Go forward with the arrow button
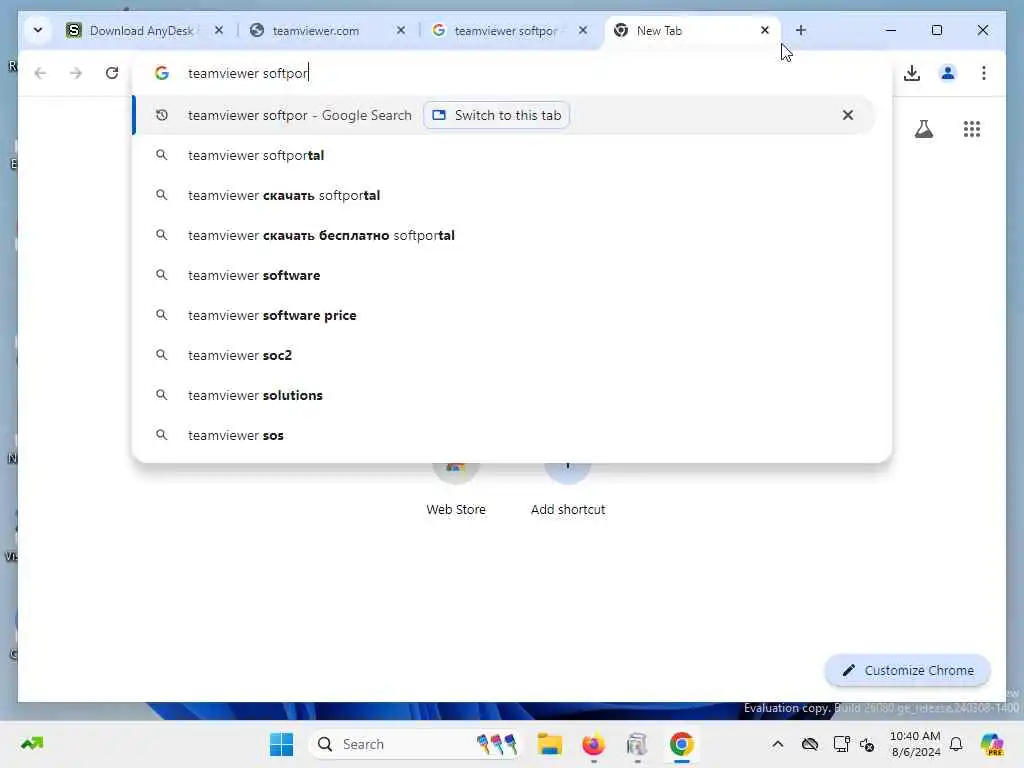This screenshot has height=768, width=1024. pos(76,73)
